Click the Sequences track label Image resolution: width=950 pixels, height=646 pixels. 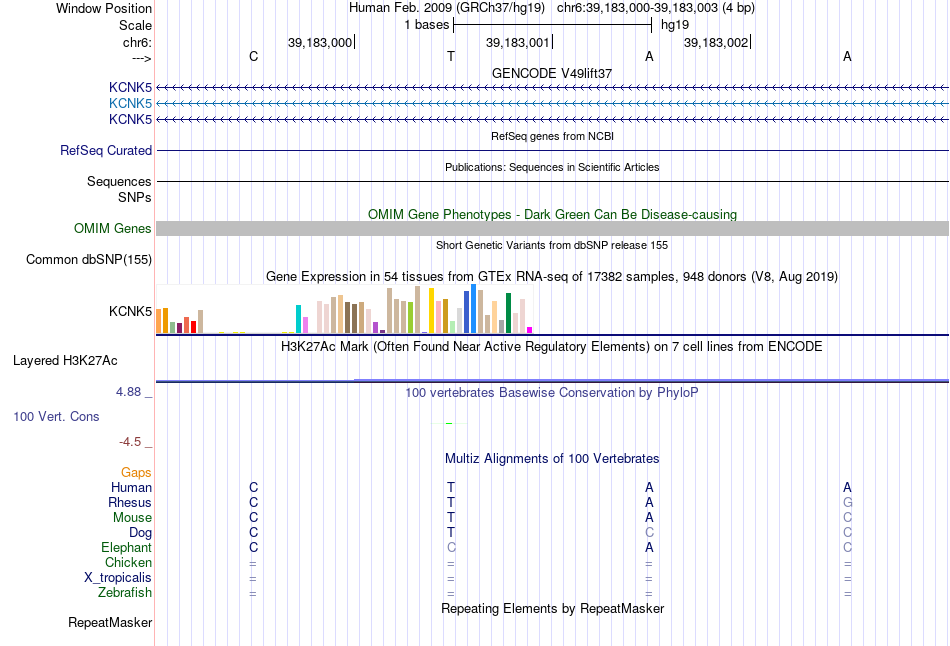point(119,181)
